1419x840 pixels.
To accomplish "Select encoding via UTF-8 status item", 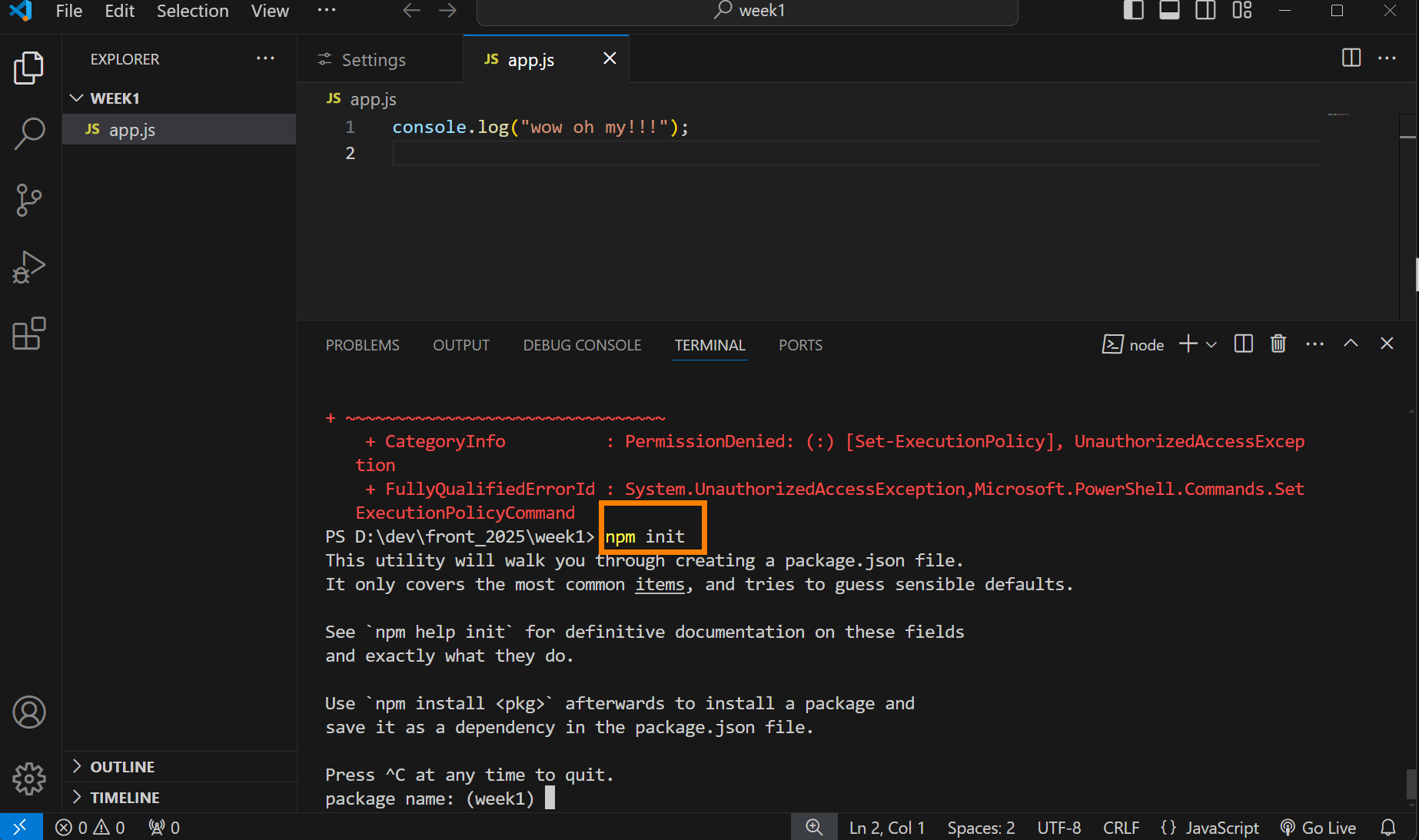I will (x=1059, y=828).
